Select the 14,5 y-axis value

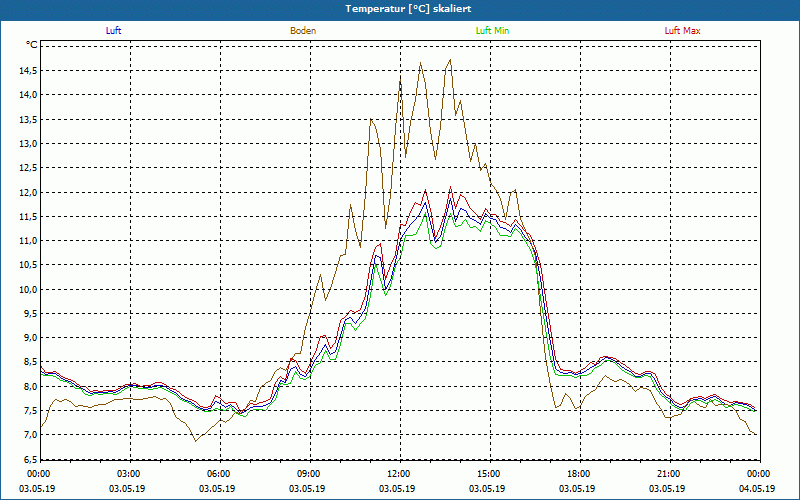[28, 70]
